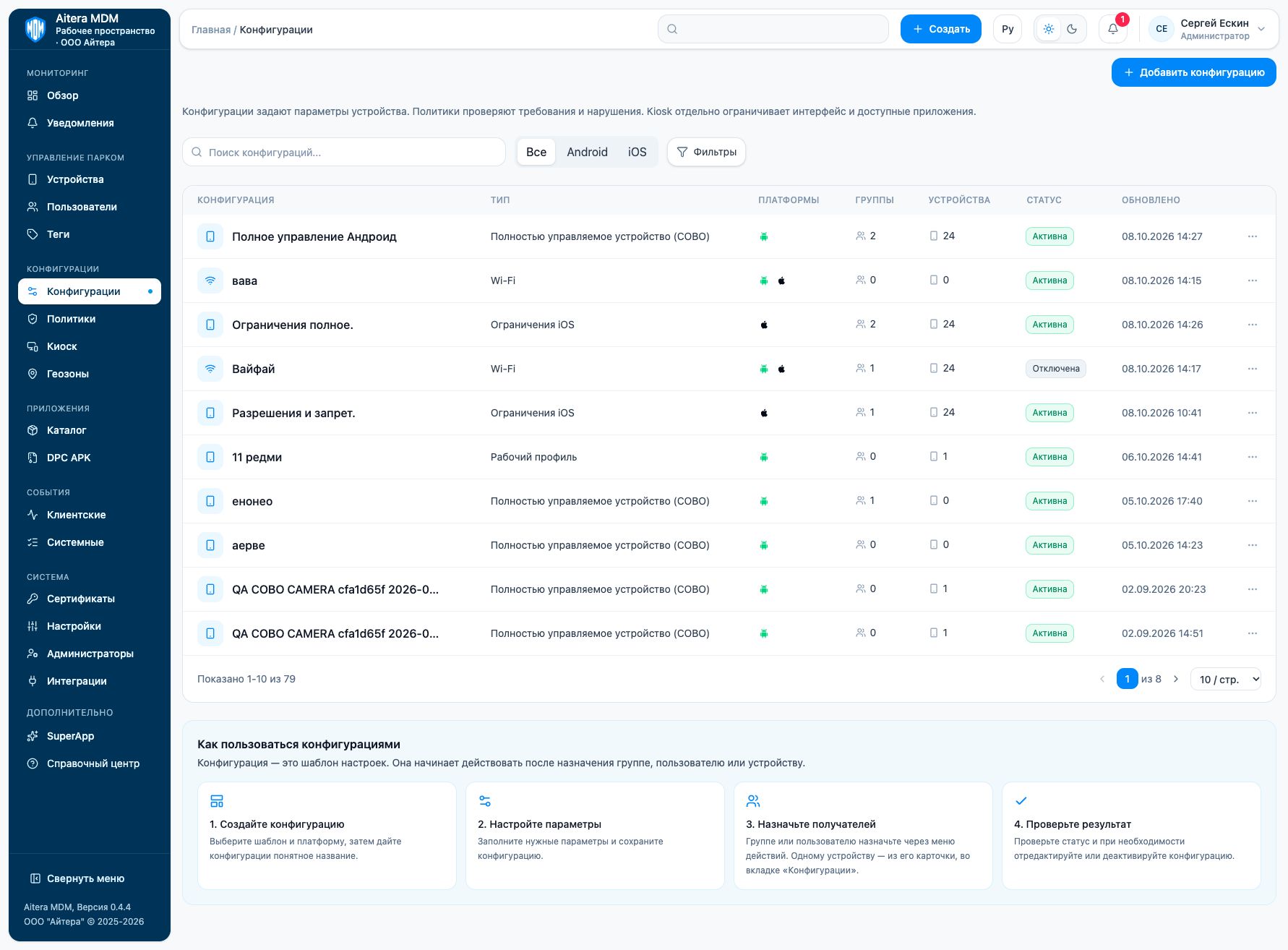Viewport: 1288px width, 950px height.
Task: Switch to dark theme moon icon
Action: [x=1072, y=30]
